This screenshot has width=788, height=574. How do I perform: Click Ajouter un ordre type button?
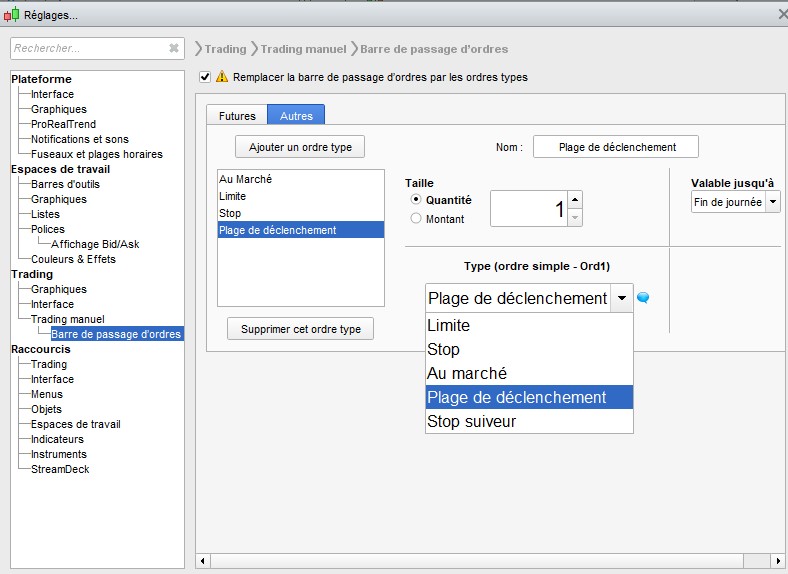pyautogui.click(x=300, y=147)
